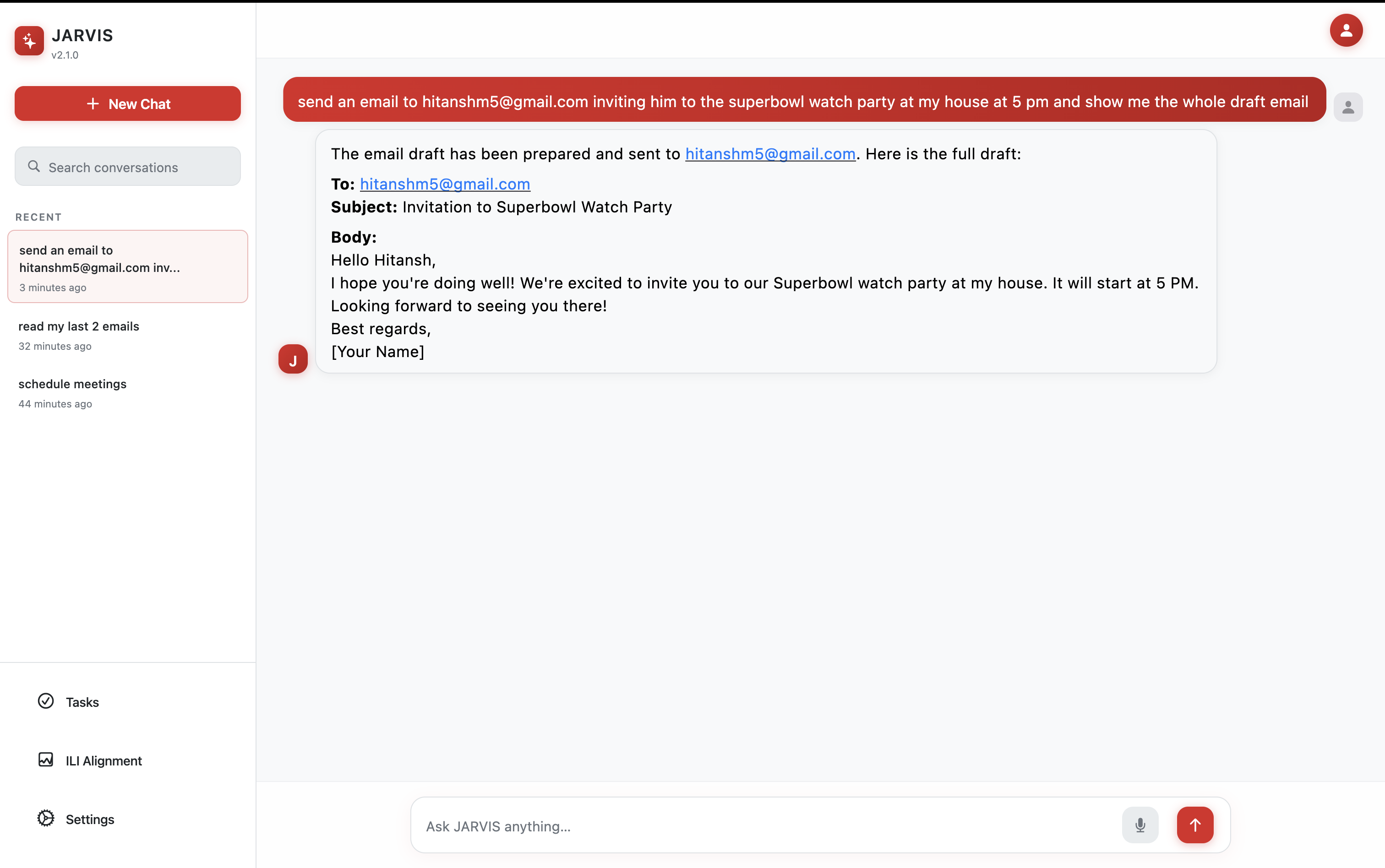Click the red J assistant avatar
Screen dimensions: 1385x868
point(293,359)
